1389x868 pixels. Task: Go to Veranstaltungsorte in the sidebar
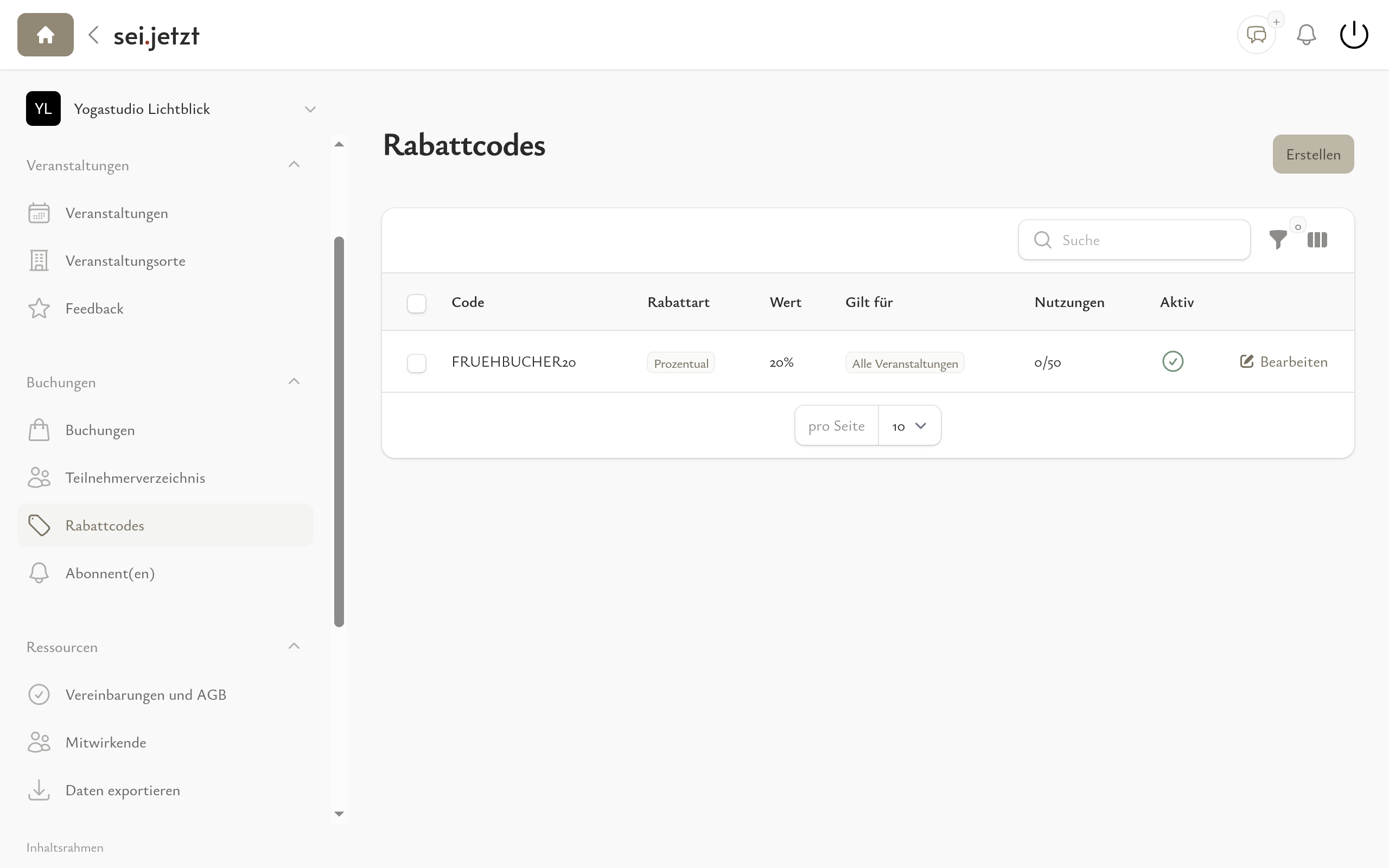[125, 260]
